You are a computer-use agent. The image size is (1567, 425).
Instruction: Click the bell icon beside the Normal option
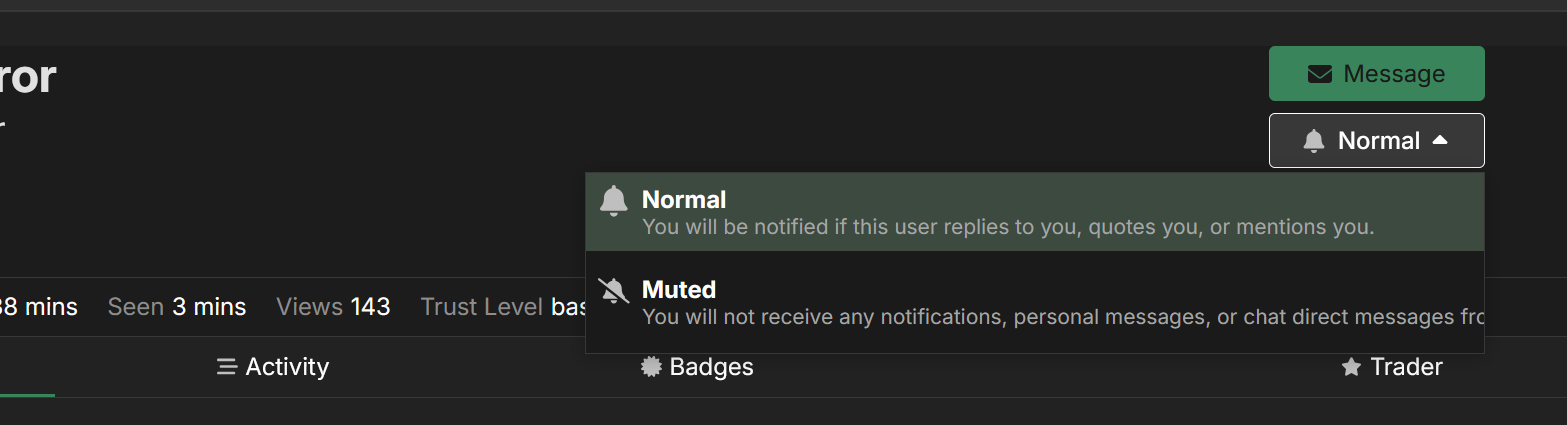613,201
